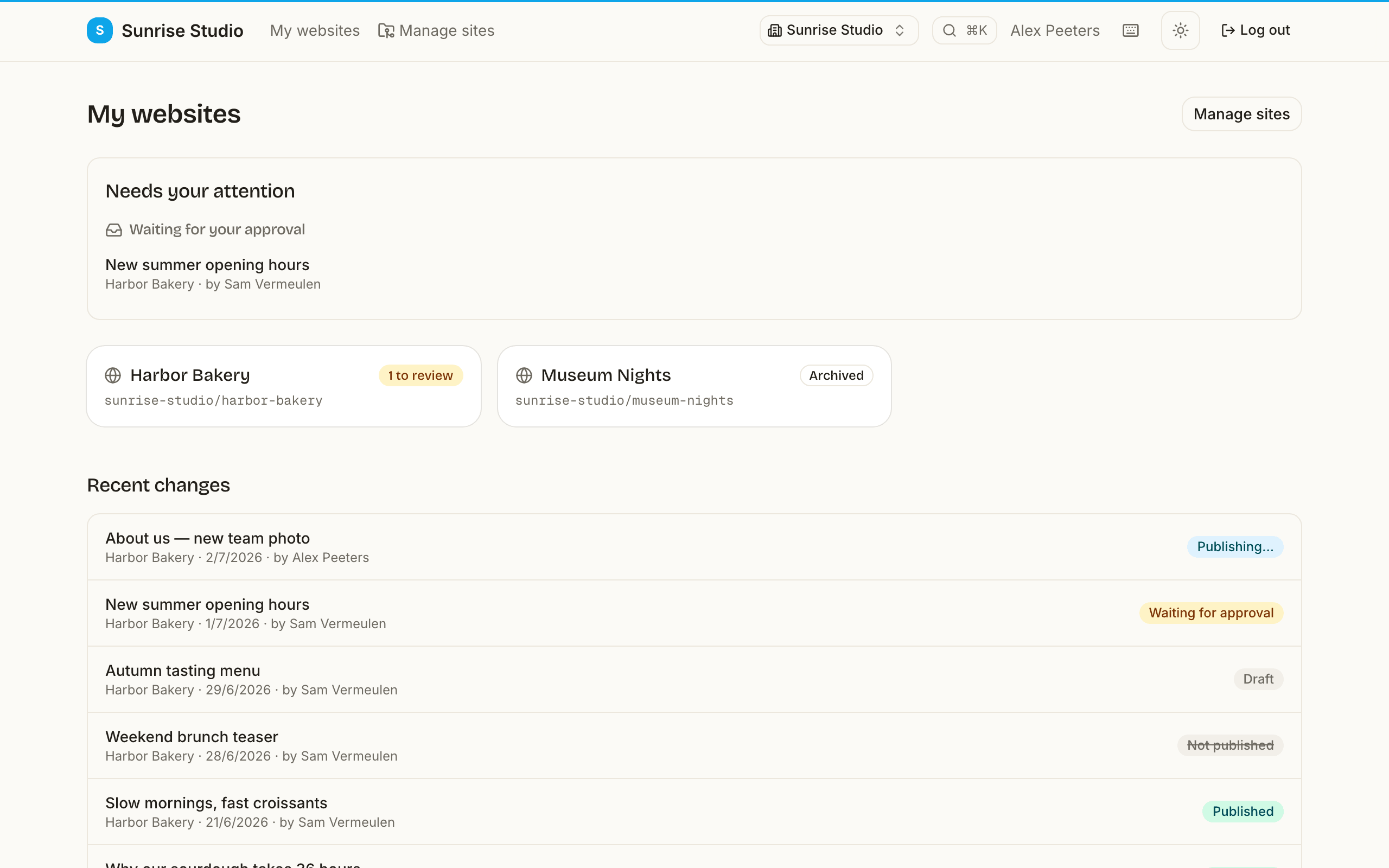Click the Manage sites folder icon in navbar
1389x868 pixels.
click(x=386, y=30)
